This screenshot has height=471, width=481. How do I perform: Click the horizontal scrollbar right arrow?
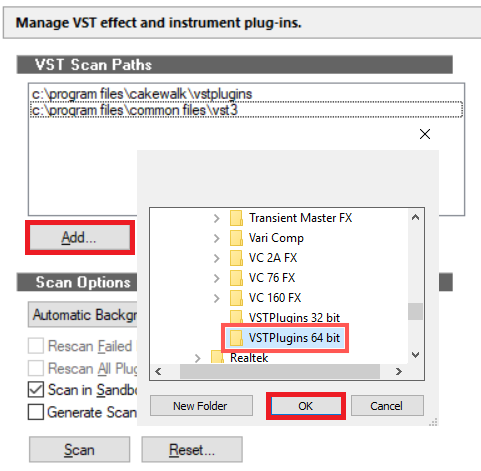click(399, 371)
